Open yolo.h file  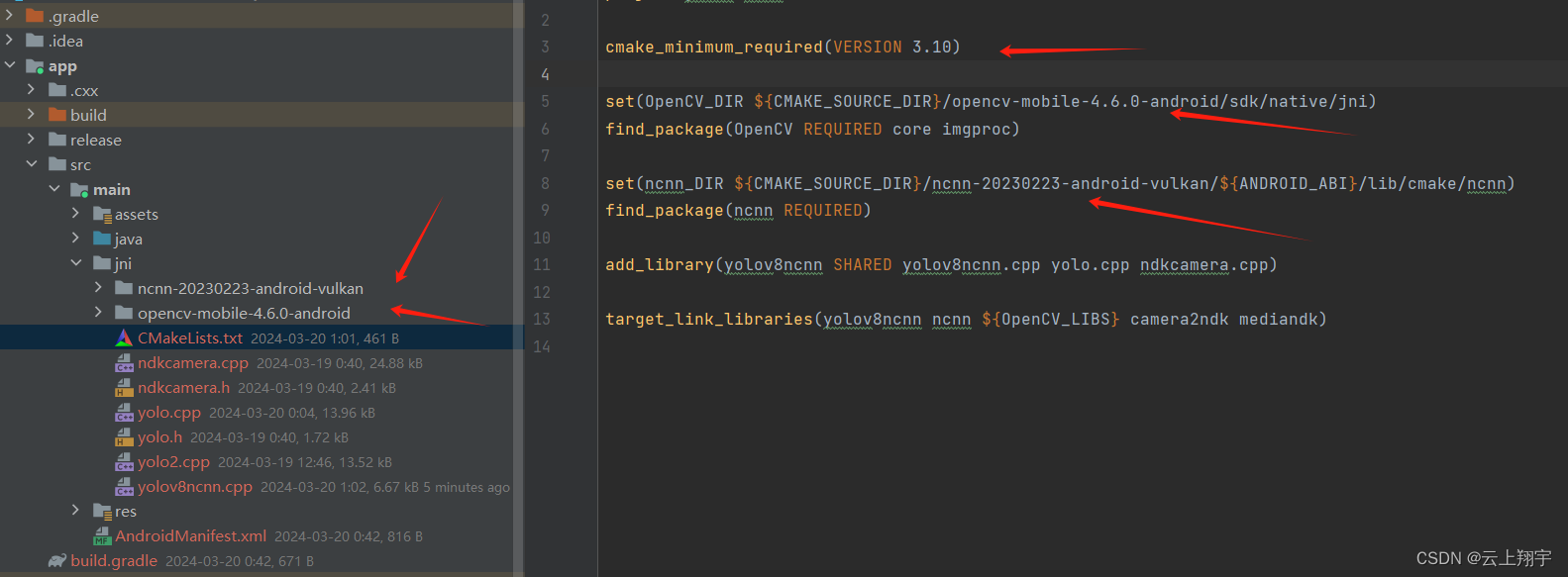(x=160, y=437)
